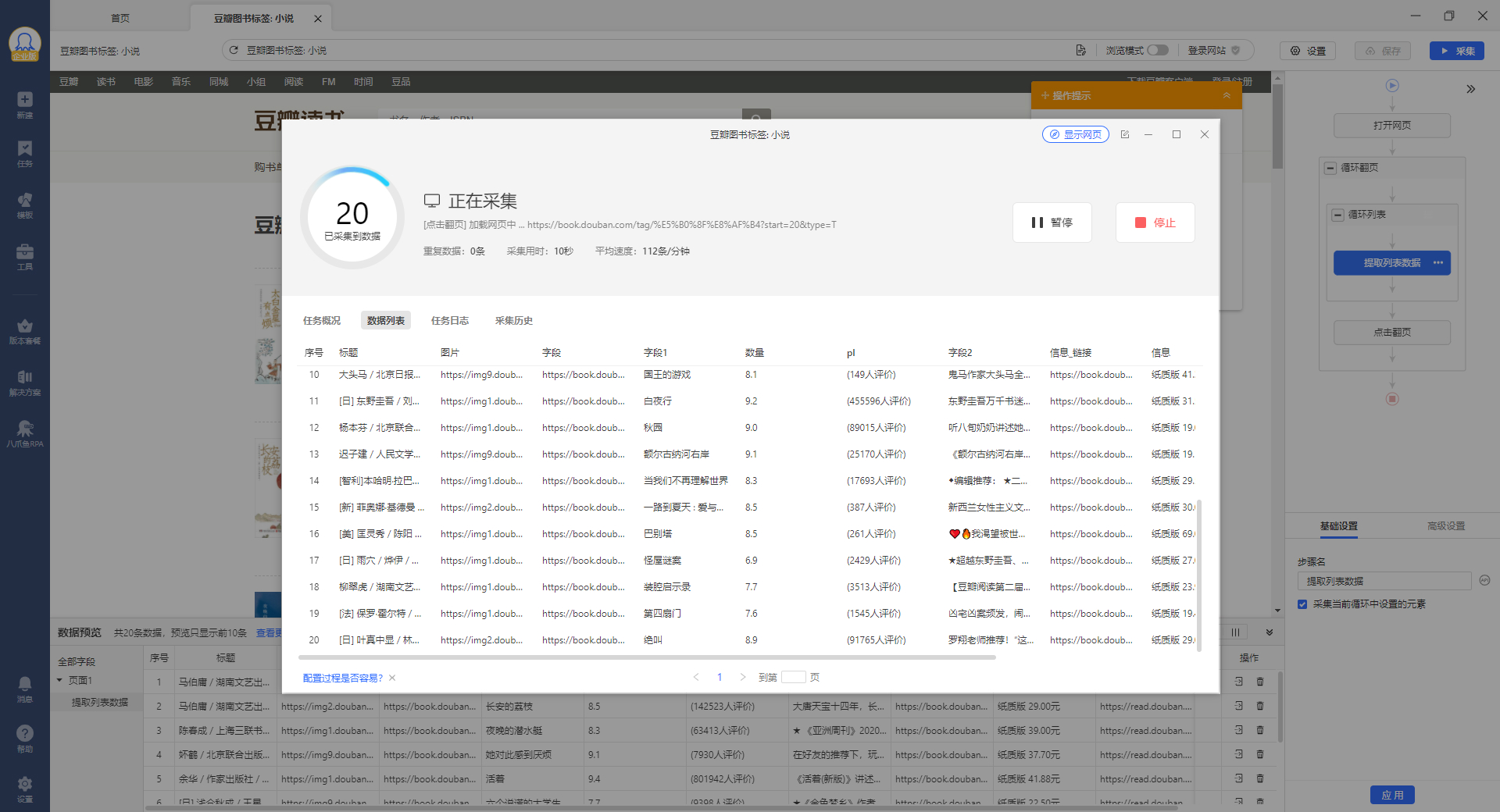Image resolution: width=1500 pixels, height=812 pixels.
Task: Click the reload icon in the address bar
Action: pos(234,50)
